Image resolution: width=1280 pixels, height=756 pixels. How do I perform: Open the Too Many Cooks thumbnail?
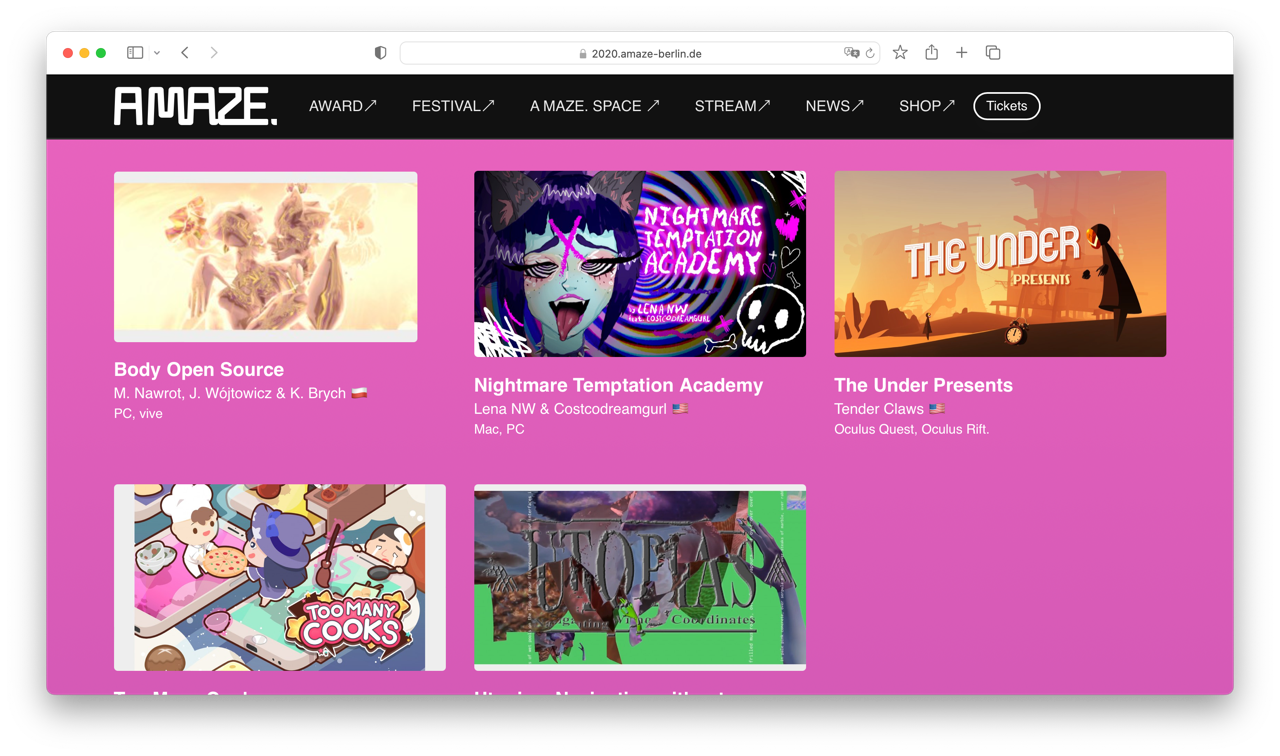[x=280, y=578]
